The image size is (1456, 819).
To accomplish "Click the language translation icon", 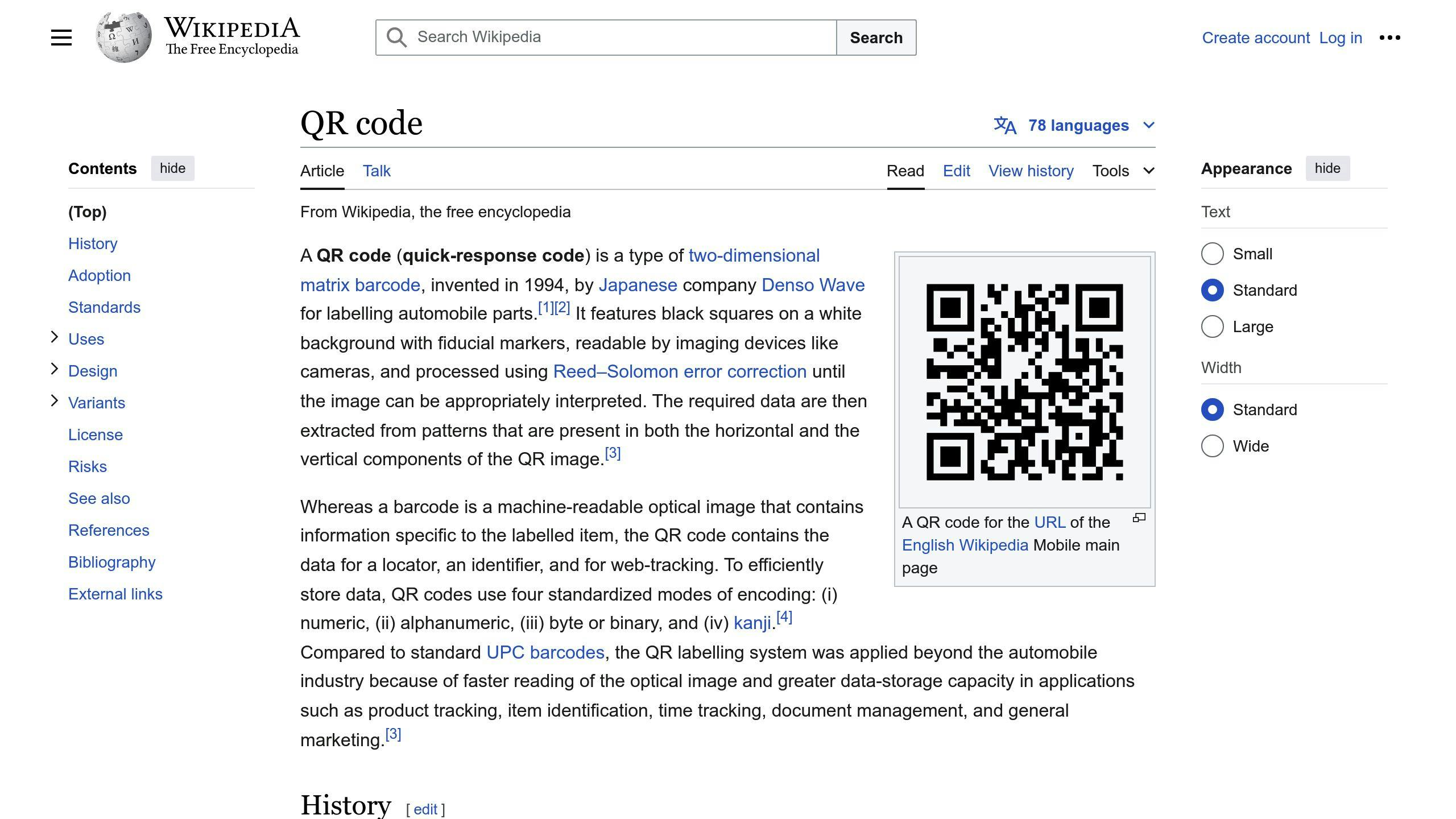I will (x=1005, y=125).
